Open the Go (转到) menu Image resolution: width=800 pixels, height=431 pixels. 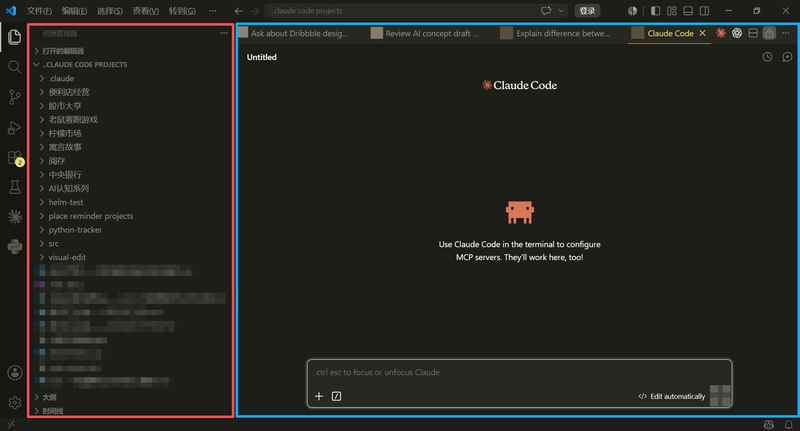coord(182,11)
